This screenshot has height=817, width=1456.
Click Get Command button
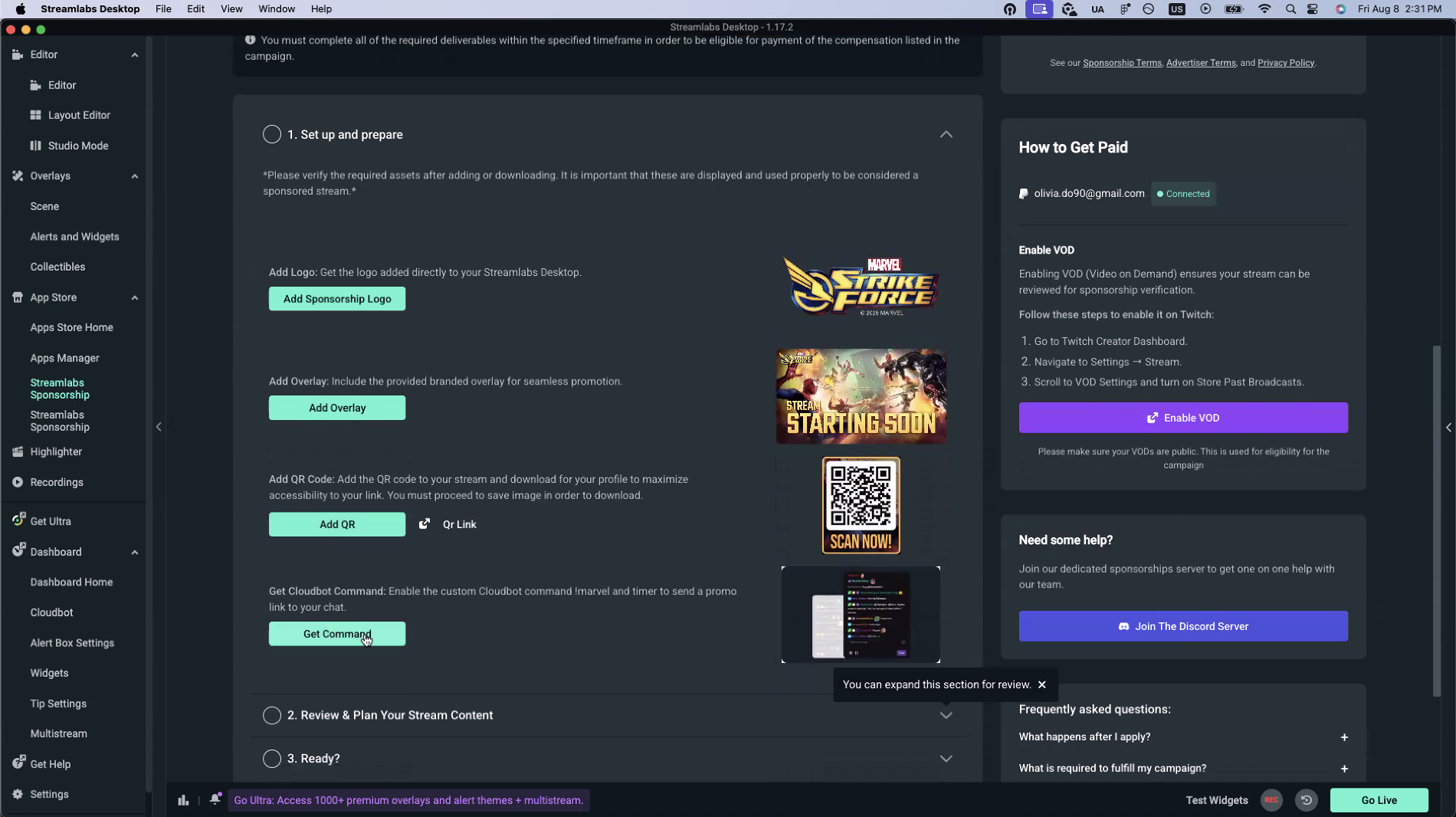click(x=337, y=634)
